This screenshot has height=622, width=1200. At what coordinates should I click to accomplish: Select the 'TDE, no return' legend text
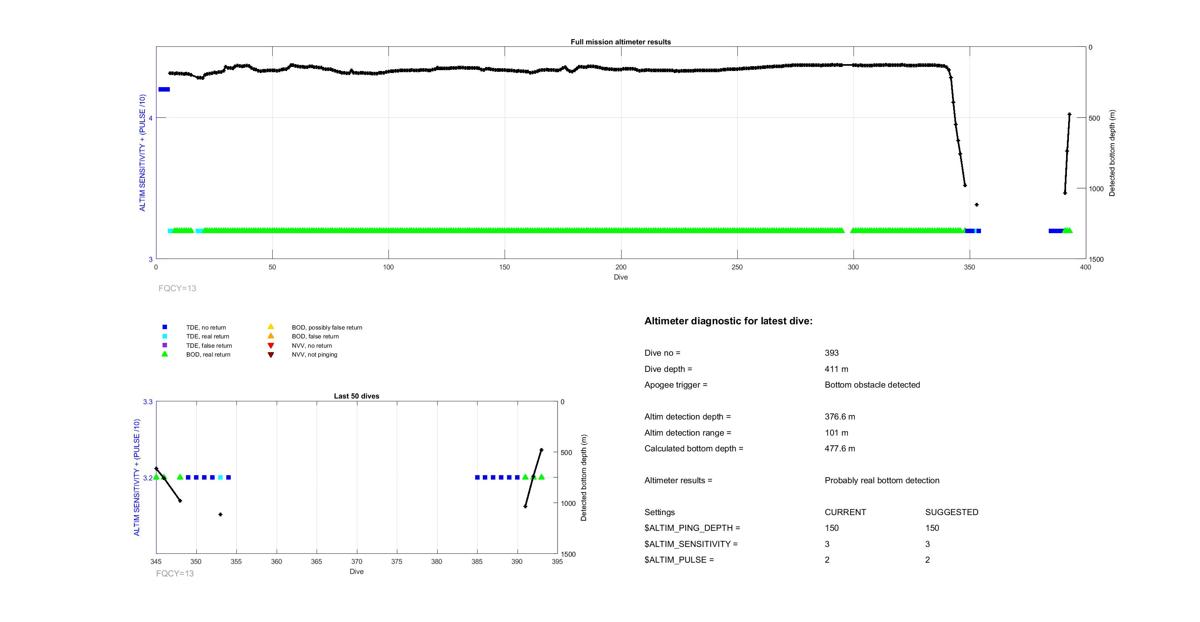click(208, 327)
